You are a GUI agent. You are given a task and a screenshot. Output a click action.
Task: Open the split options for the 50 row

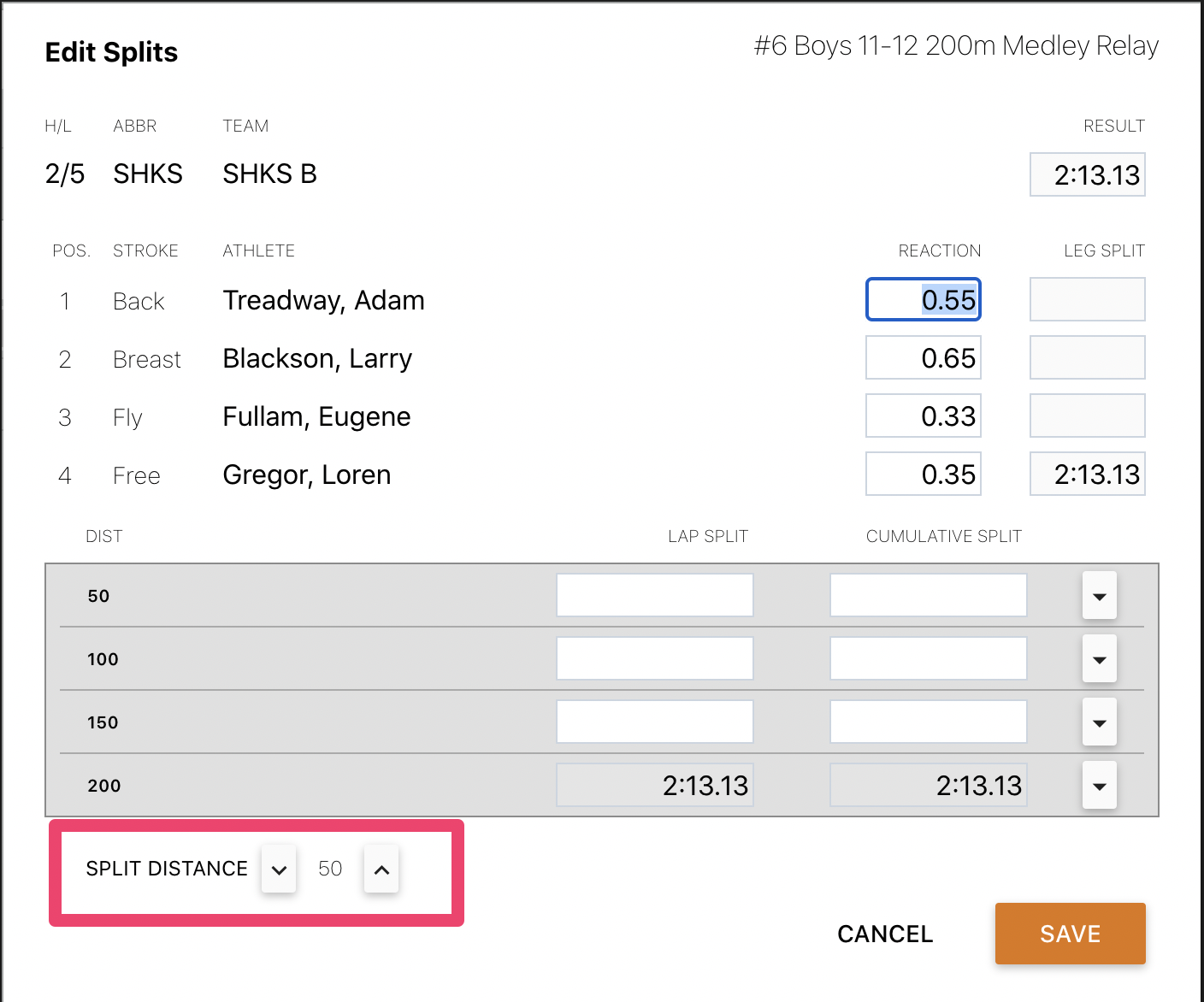point(1099,595)
